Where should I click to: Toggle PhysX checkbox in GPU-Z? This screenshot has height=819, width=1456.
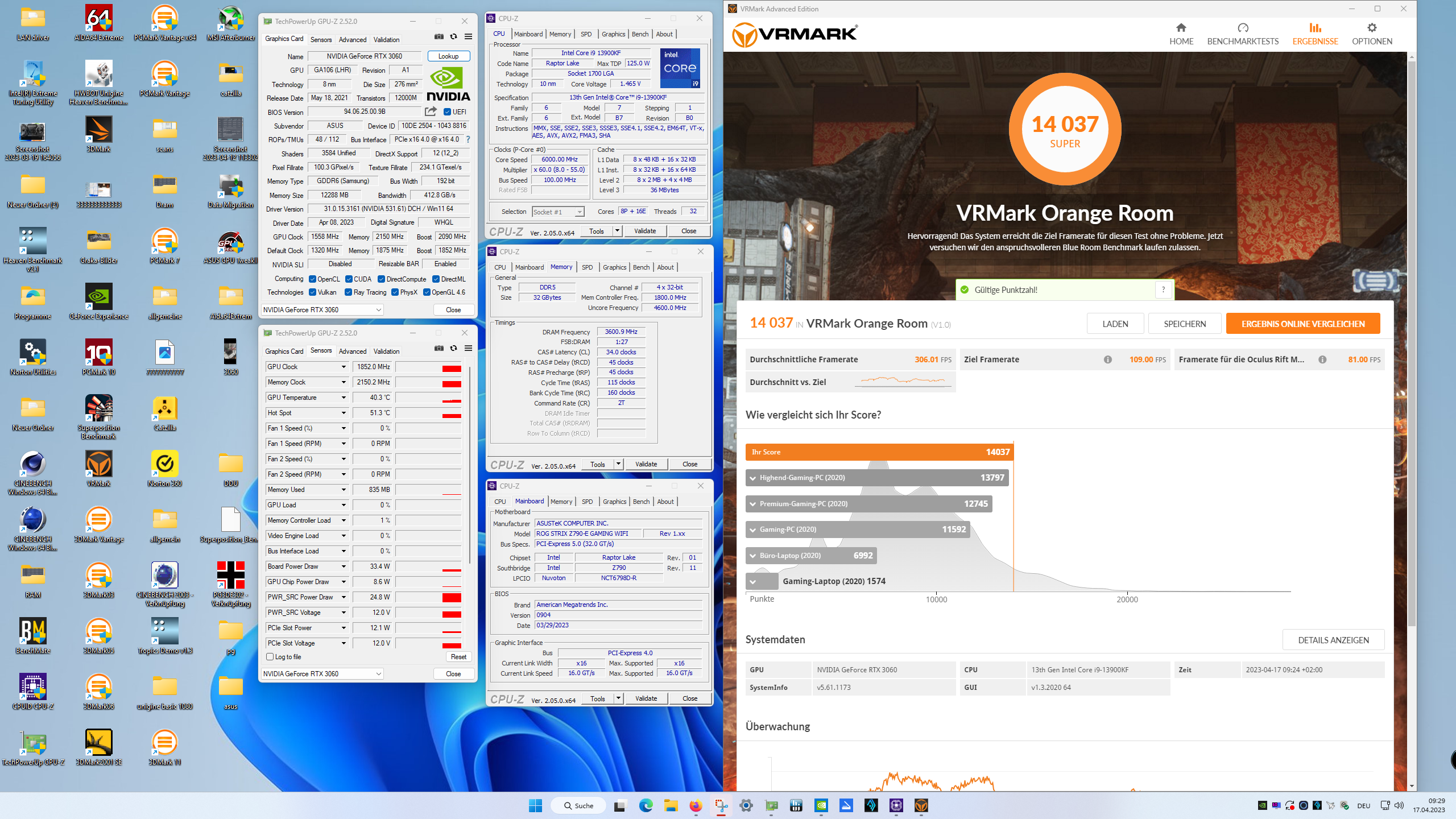395,292
